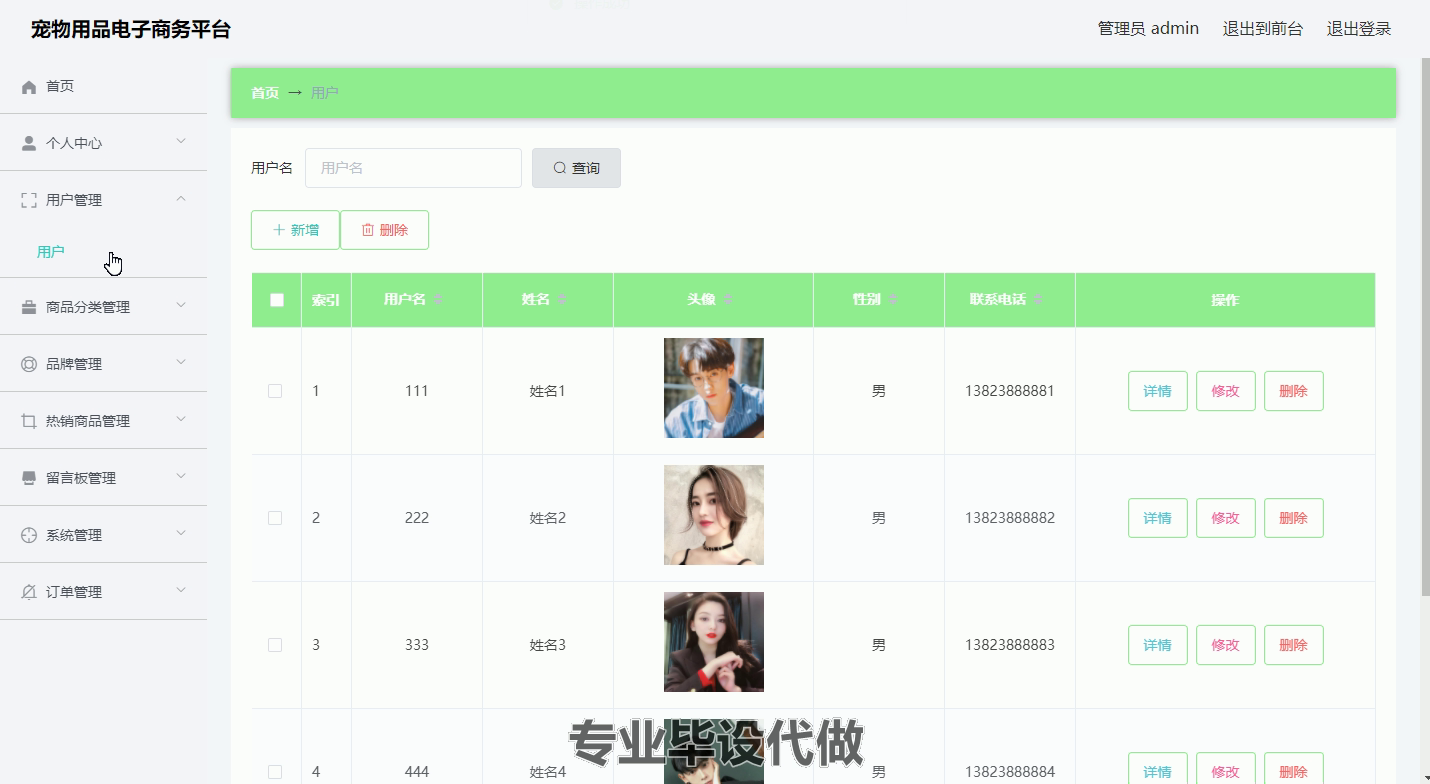Screen dimensions: 1430x784
Task: Sort the 姓名 column with its arrows
Action: [x=562, y=300]
